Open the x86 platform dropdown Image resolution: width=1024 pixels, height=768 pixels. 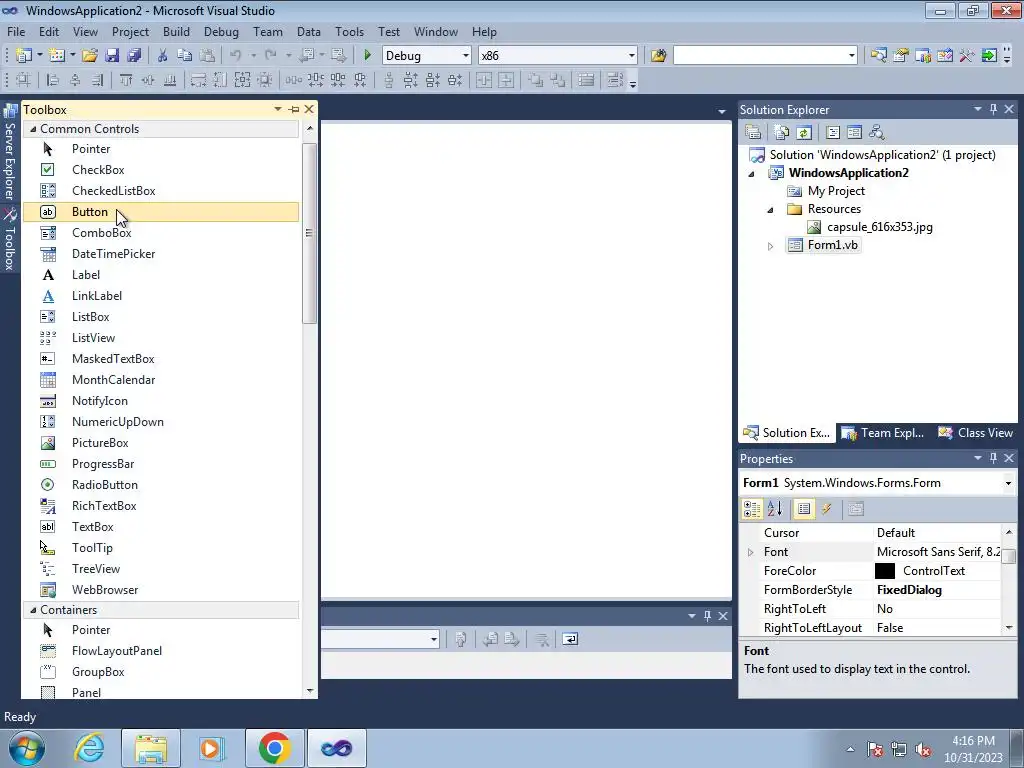coord(632,56)
